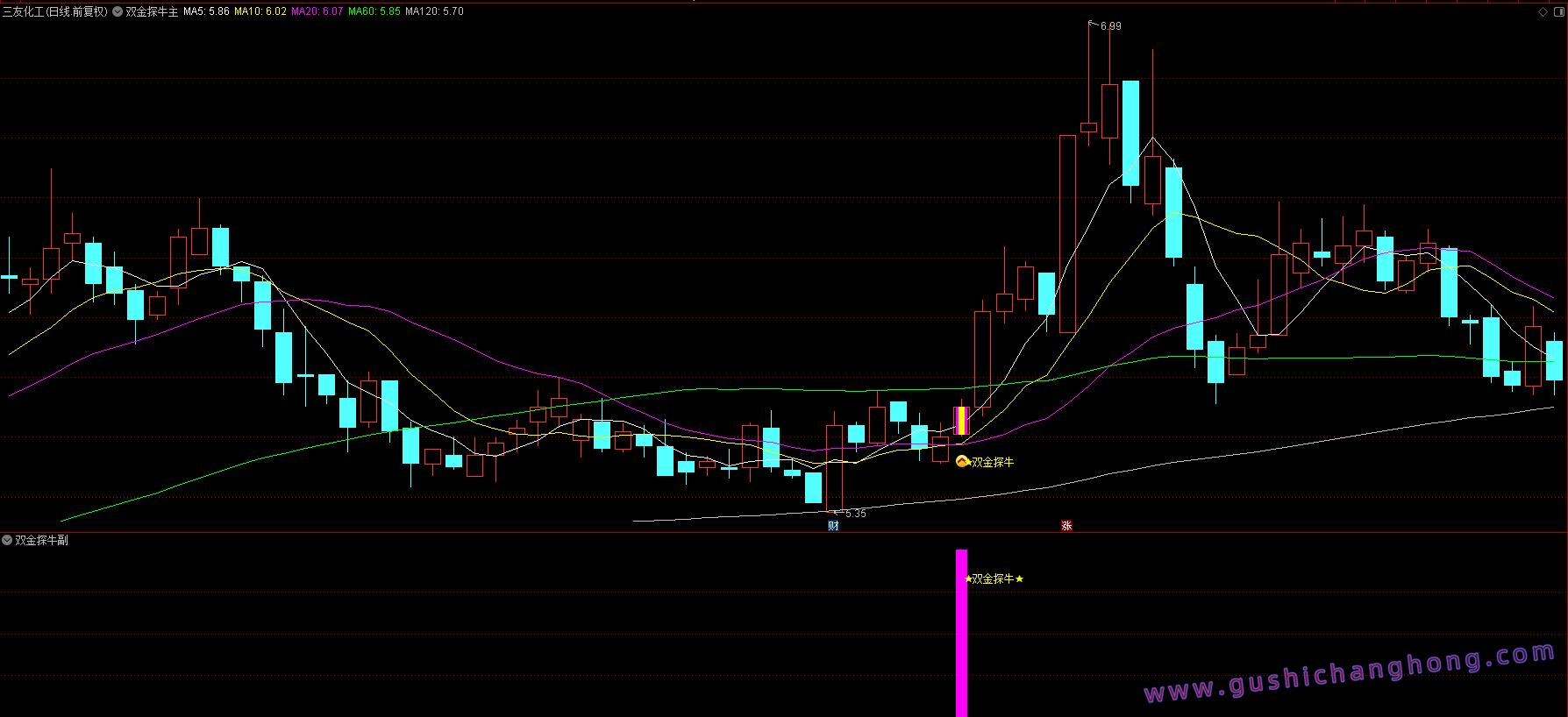The width and height of the screenshot is (1568, 717).
Task: Click the 财 financial report marker
Action: tap(833, 526)
